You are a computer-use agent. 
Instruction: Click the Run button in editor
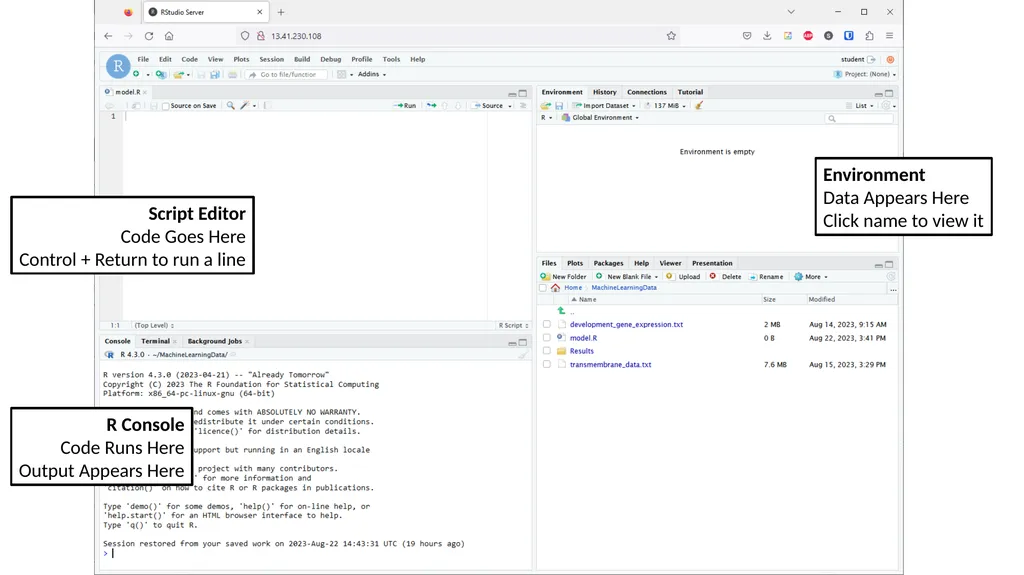405,105
